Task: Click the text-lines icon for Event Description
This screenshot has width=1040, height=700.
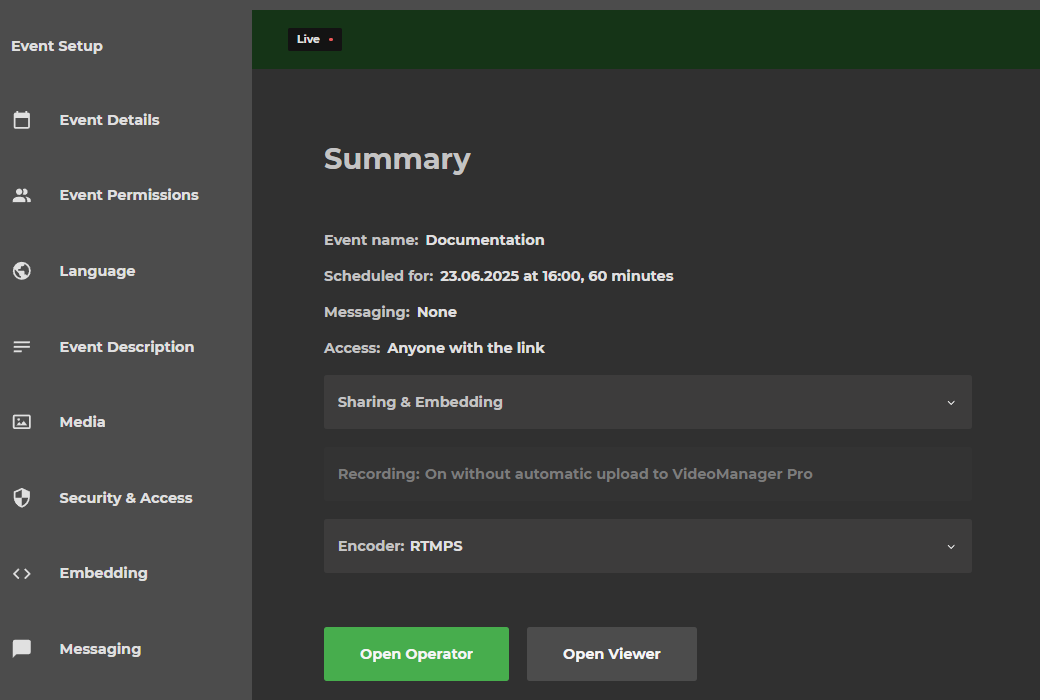Action: 22,346
